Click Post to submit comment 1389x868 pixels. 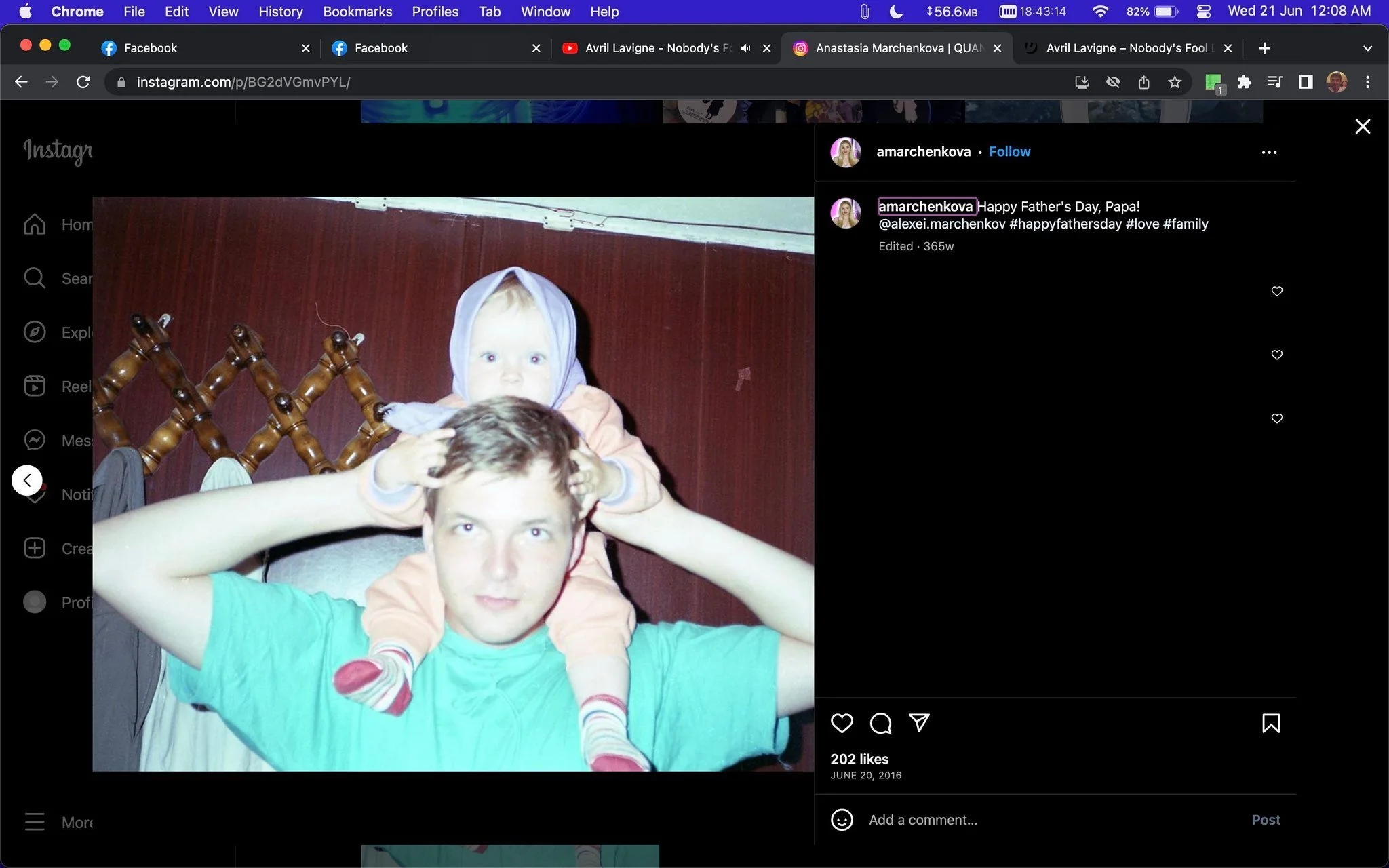1266,820
